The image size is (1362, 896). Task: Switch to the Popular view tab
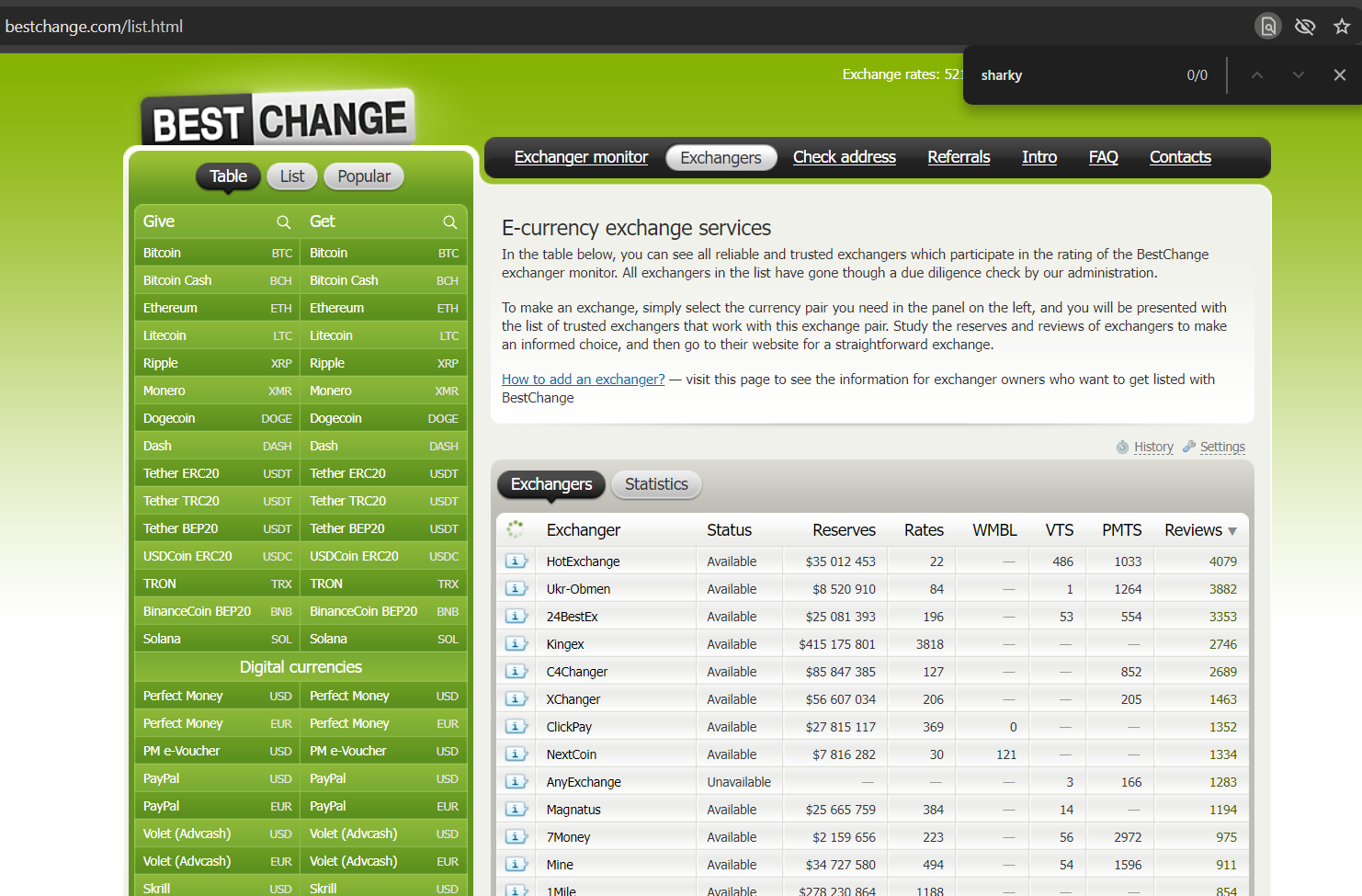(x=364, y=176)
